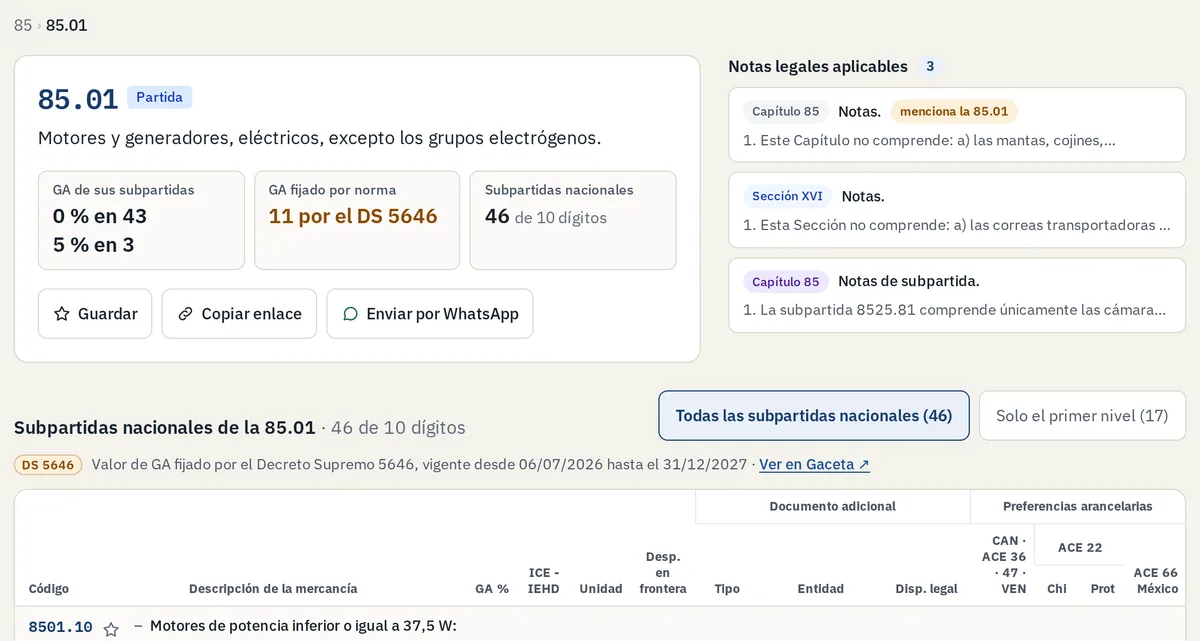Screen dimensions: 1200x641
Task: Click '46 de 10 dígitos' subpartidas card value
Action: tap(545, 217)
